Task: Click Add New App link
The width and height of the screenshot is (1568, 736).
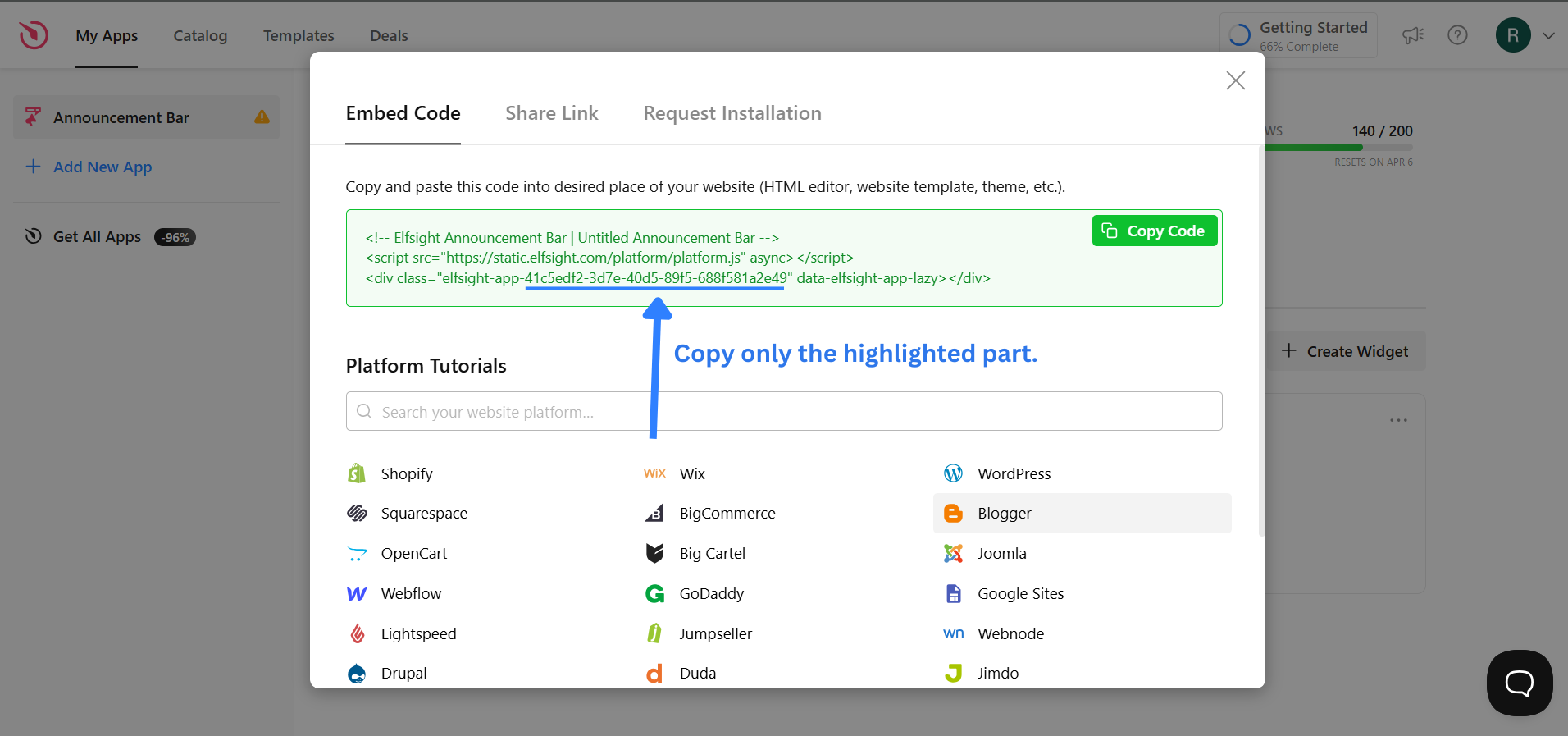Action: (x=89, y=167)
